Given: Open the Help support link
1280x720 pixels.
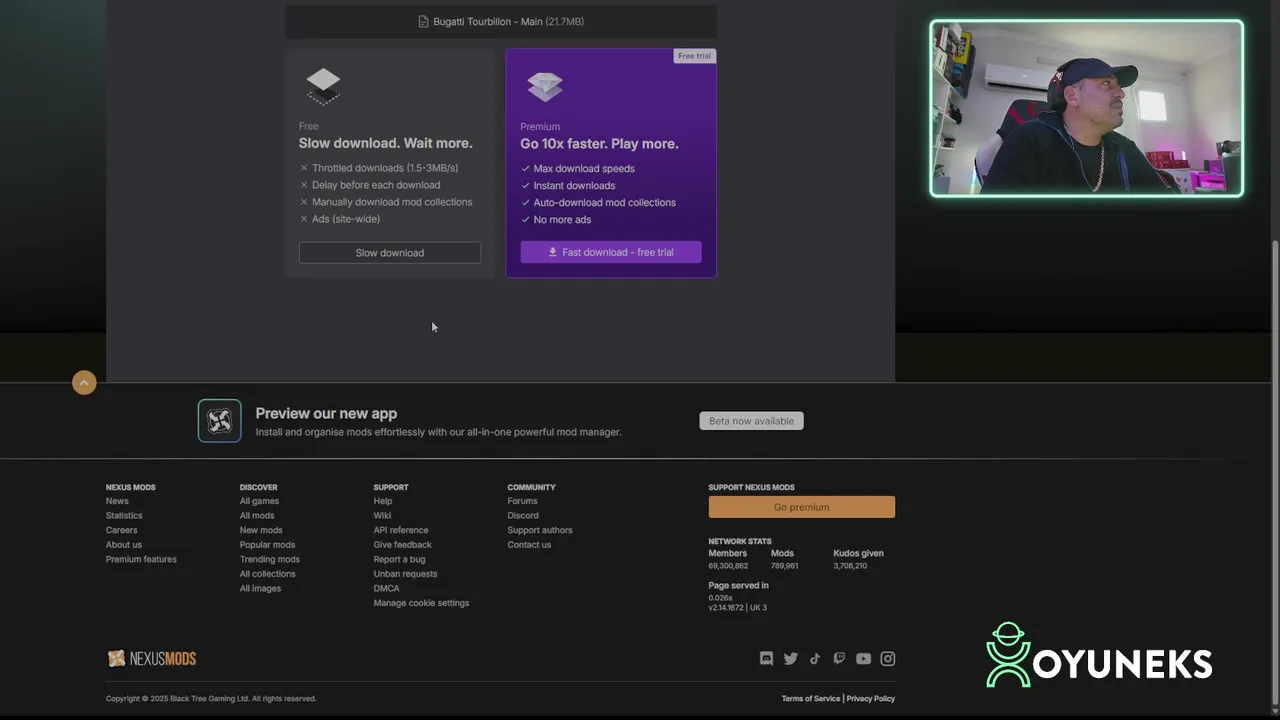Looking at the screenshot, I should [x=383, y=501].
